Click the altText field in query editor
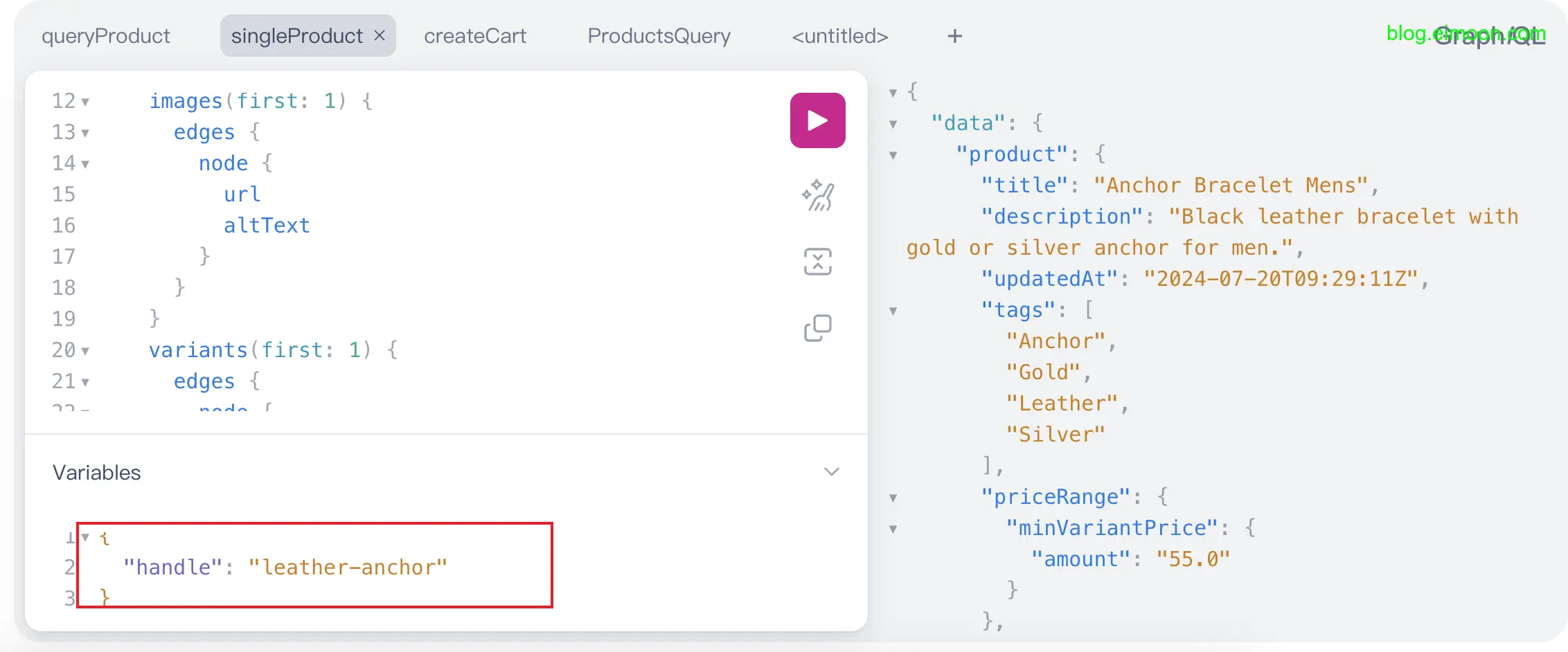 pos(267,226)
